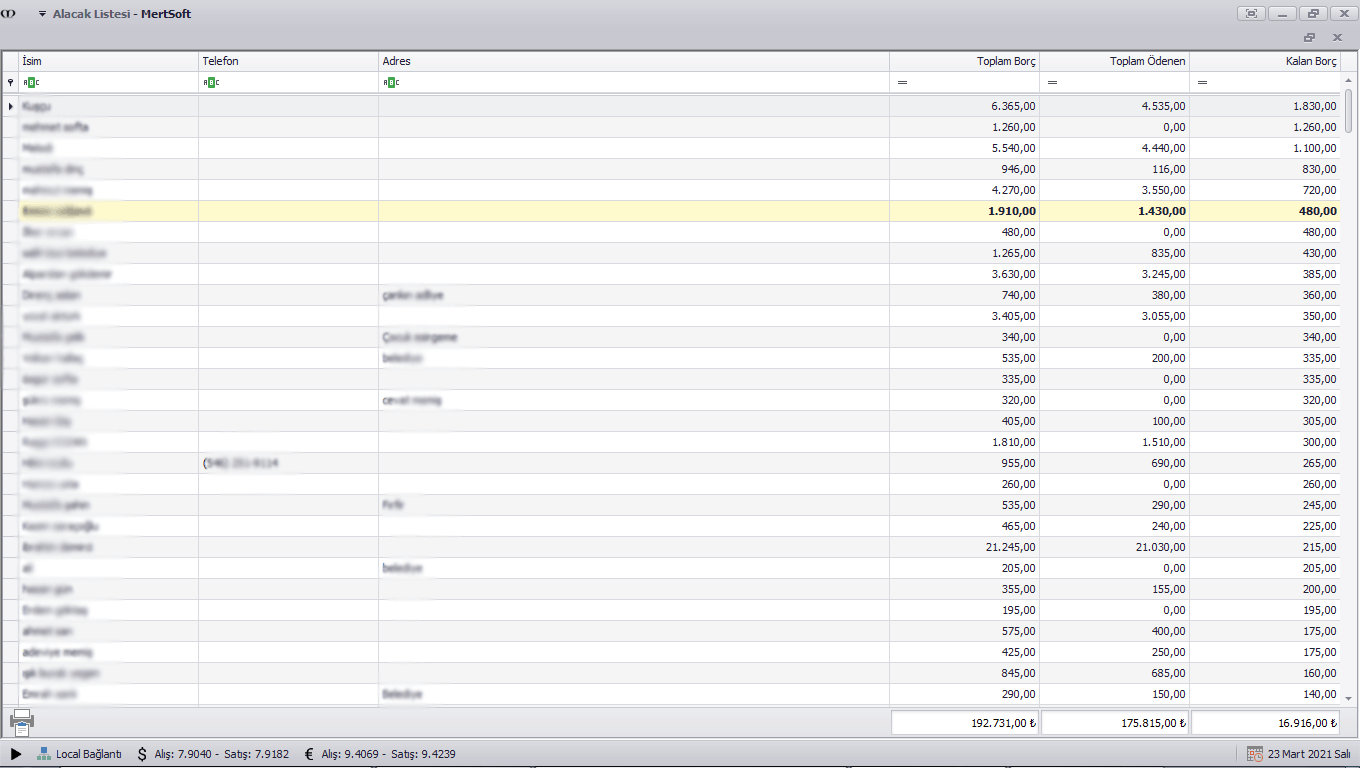Open the İsim filter condition selector
This screenshot has width=1360, height=768.
pyautogui.click(x=30, y=82)
